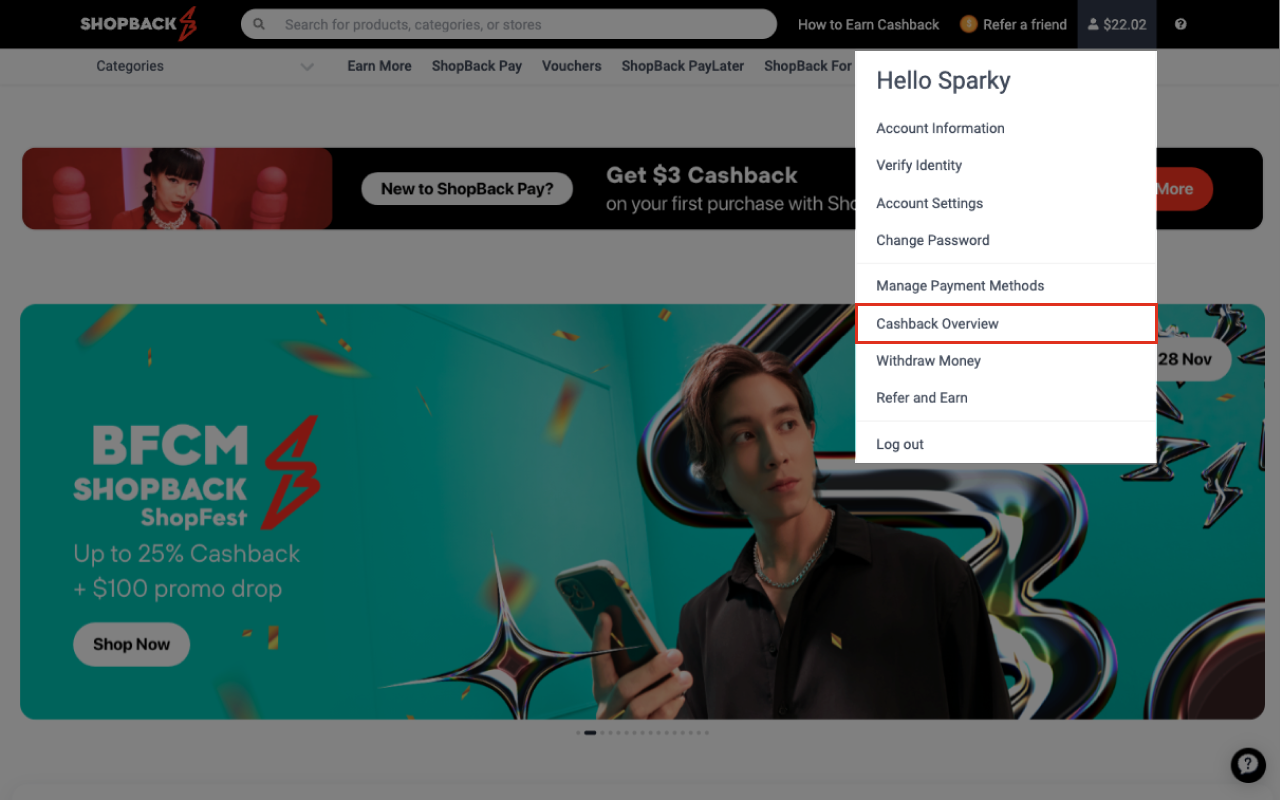Viewport: 1280px width, 800px height.
Task: Open the Vouchers tab
Action: [x=571, y=66]
